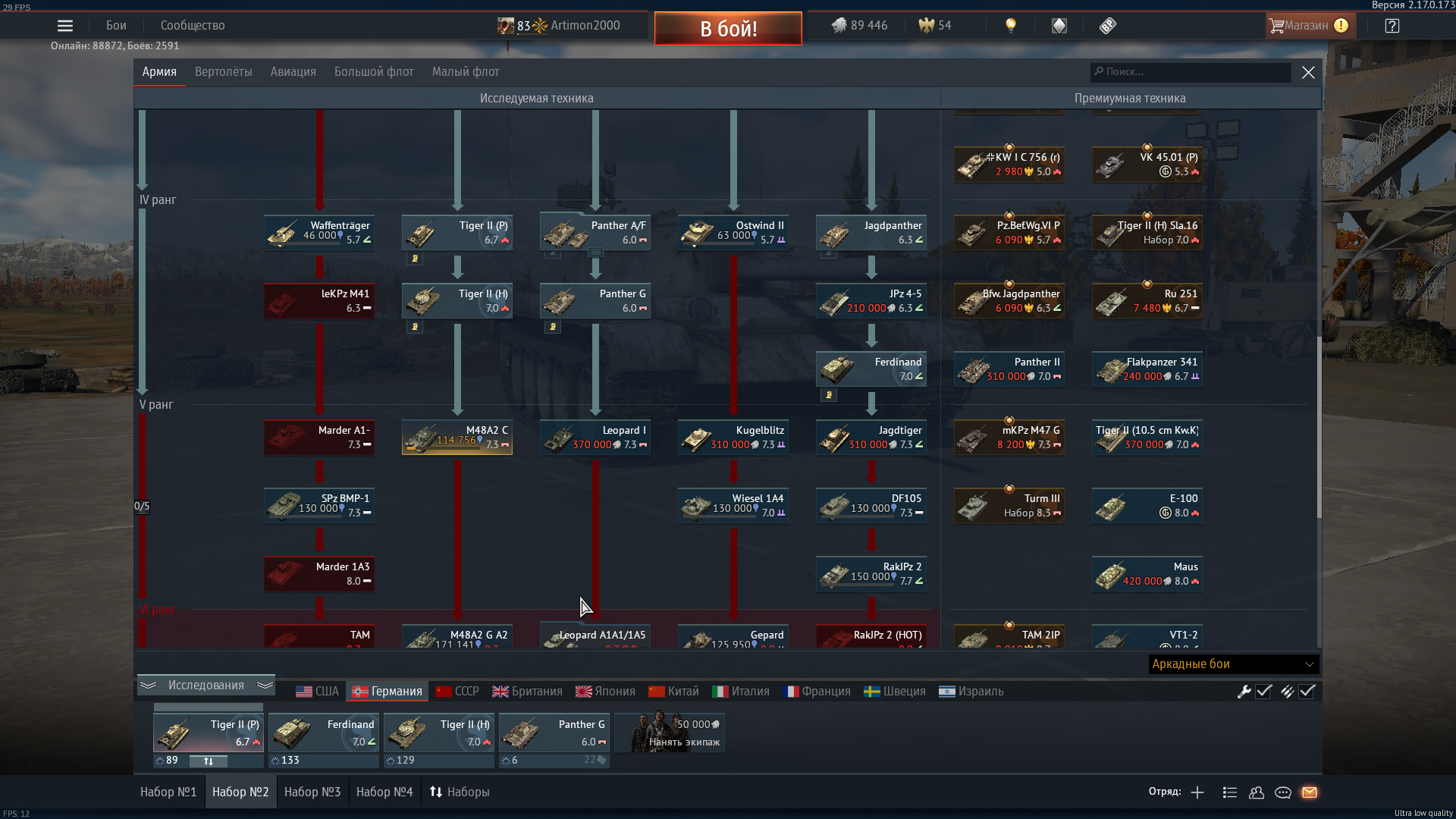Select the Израиль nation tab
Image resolution: width=1456 pixels, height=819 pixels.
pos(971,692)
